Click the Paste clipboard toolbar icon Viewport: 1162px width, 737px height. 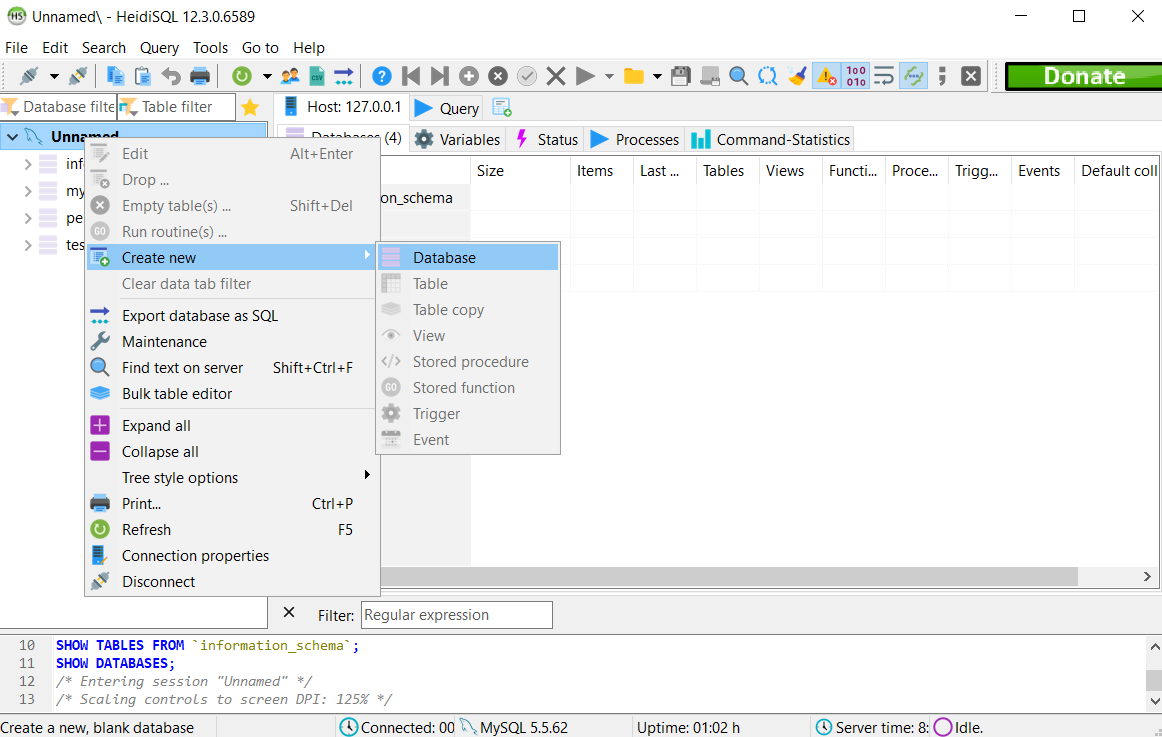tap(143, 76)
